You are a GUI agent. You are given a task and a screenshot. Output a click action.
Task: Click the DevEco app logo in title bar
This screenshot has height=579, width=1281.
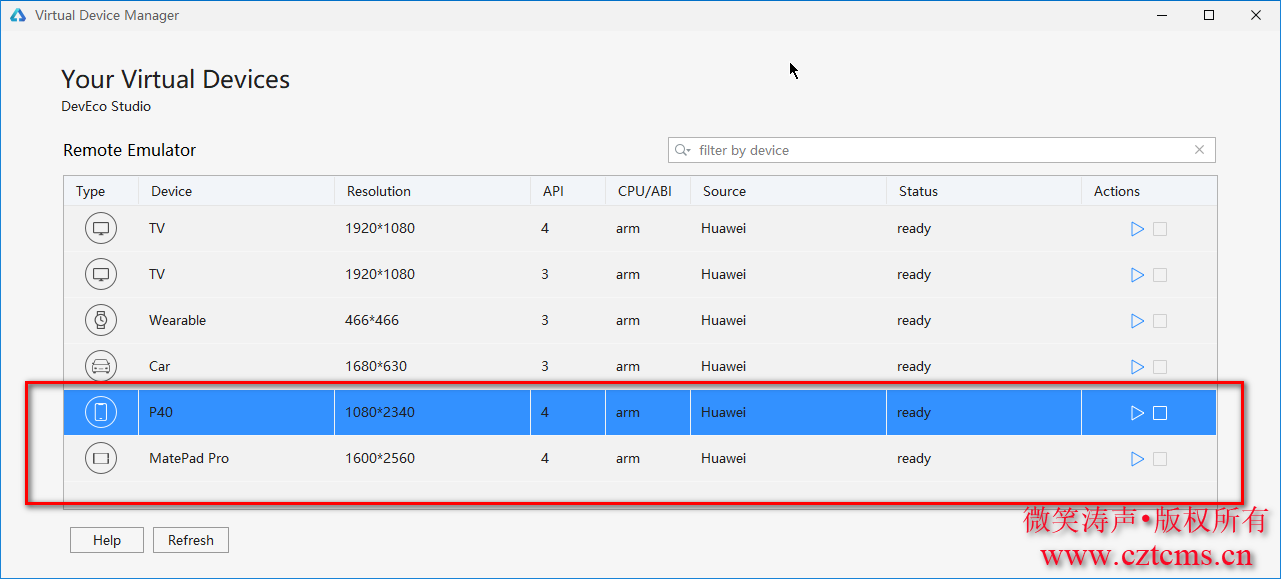tap(17, 15)
